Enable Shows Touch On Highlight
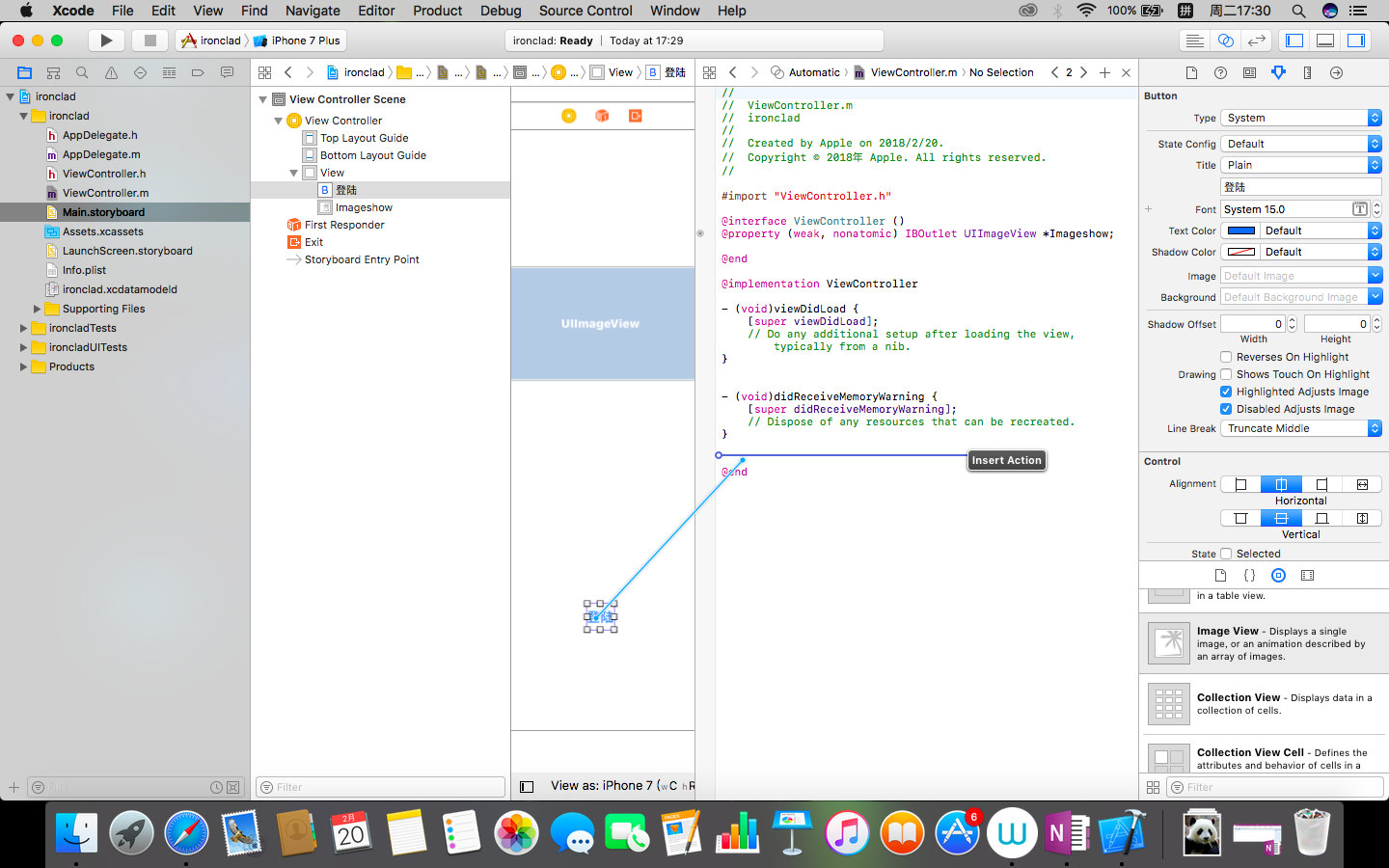1389x868 pixels. click(x=1226, y=374)
